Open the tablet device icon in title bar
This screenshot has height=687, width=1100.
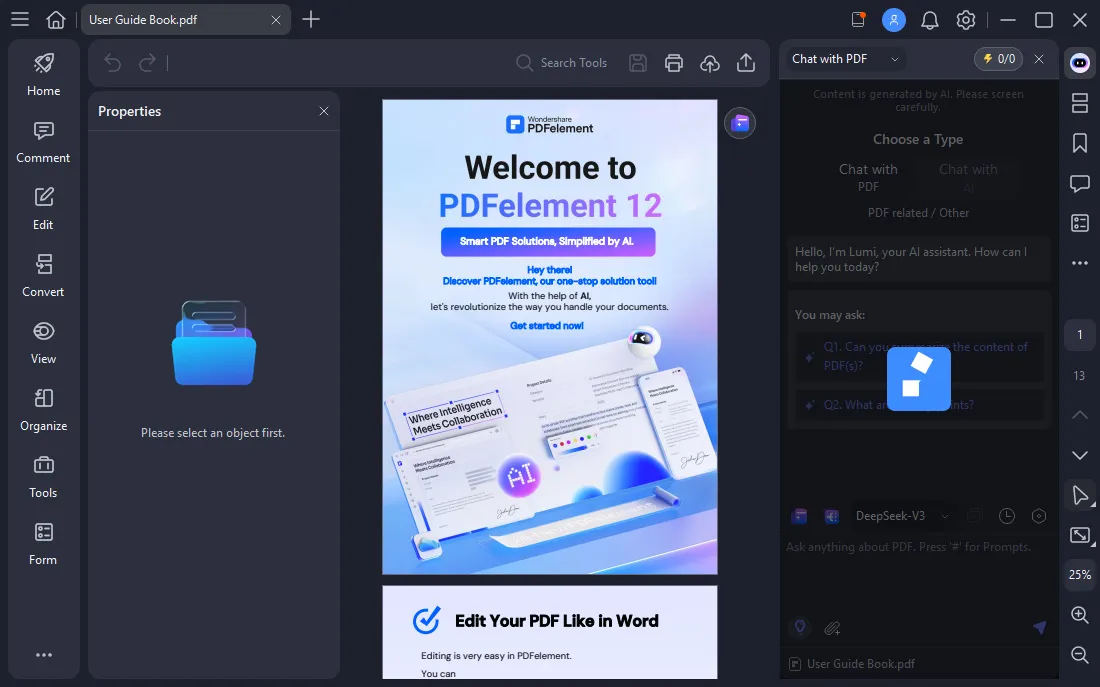pyautogui.click(x=858, y=20)
